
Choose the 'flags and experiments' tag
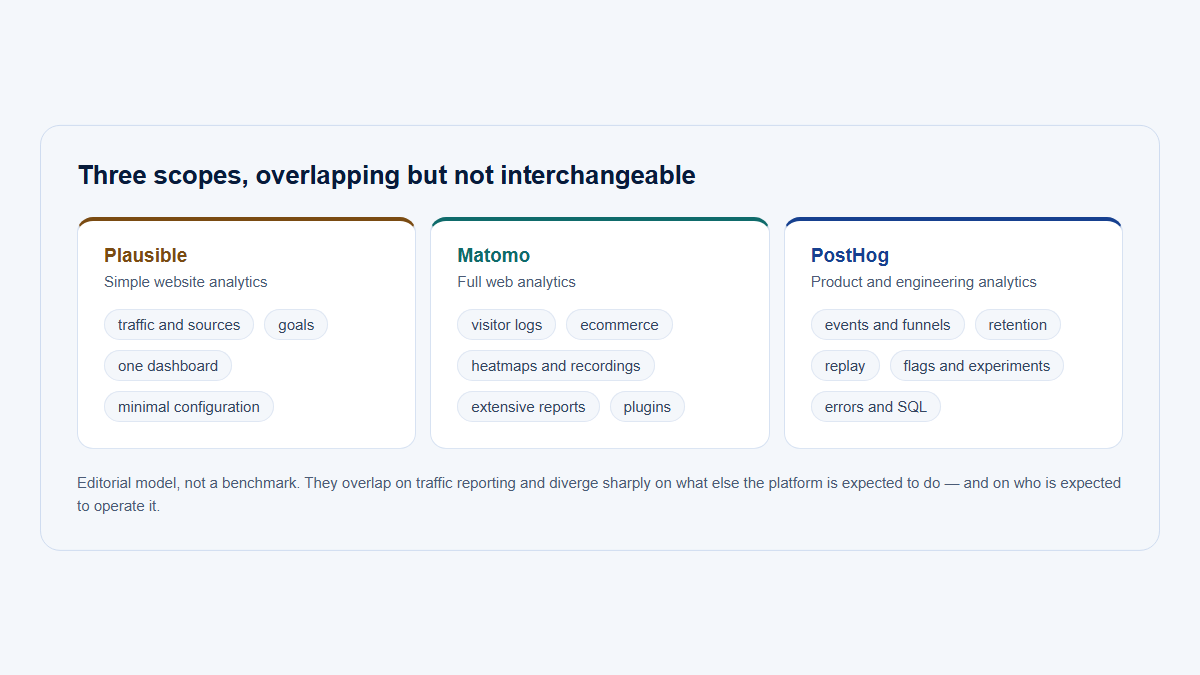point(977,366)
